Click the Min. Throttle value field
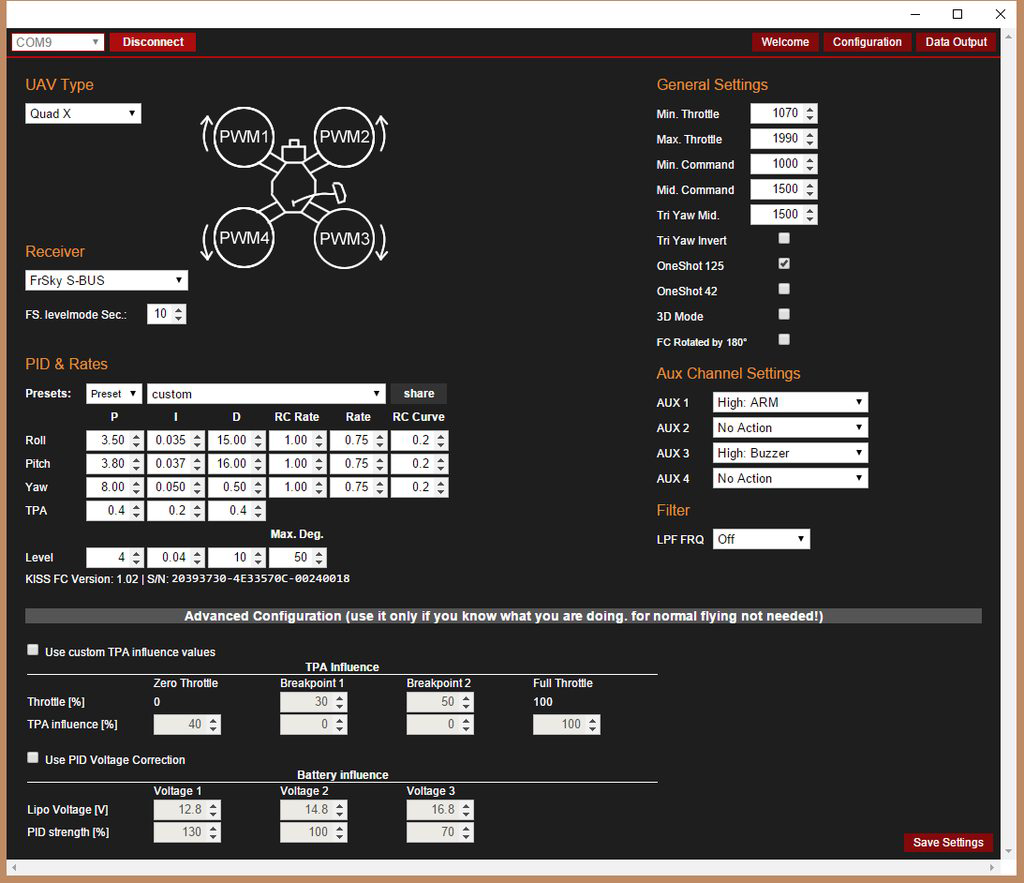 pos(784,114)
